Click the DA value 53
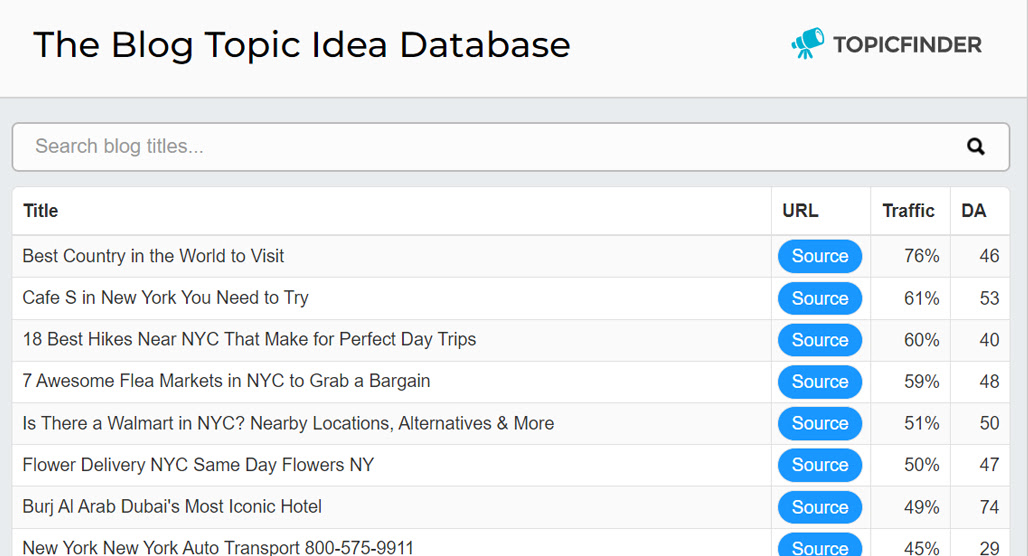Screen dimensions: 1028x556 [x=989, y=298]
